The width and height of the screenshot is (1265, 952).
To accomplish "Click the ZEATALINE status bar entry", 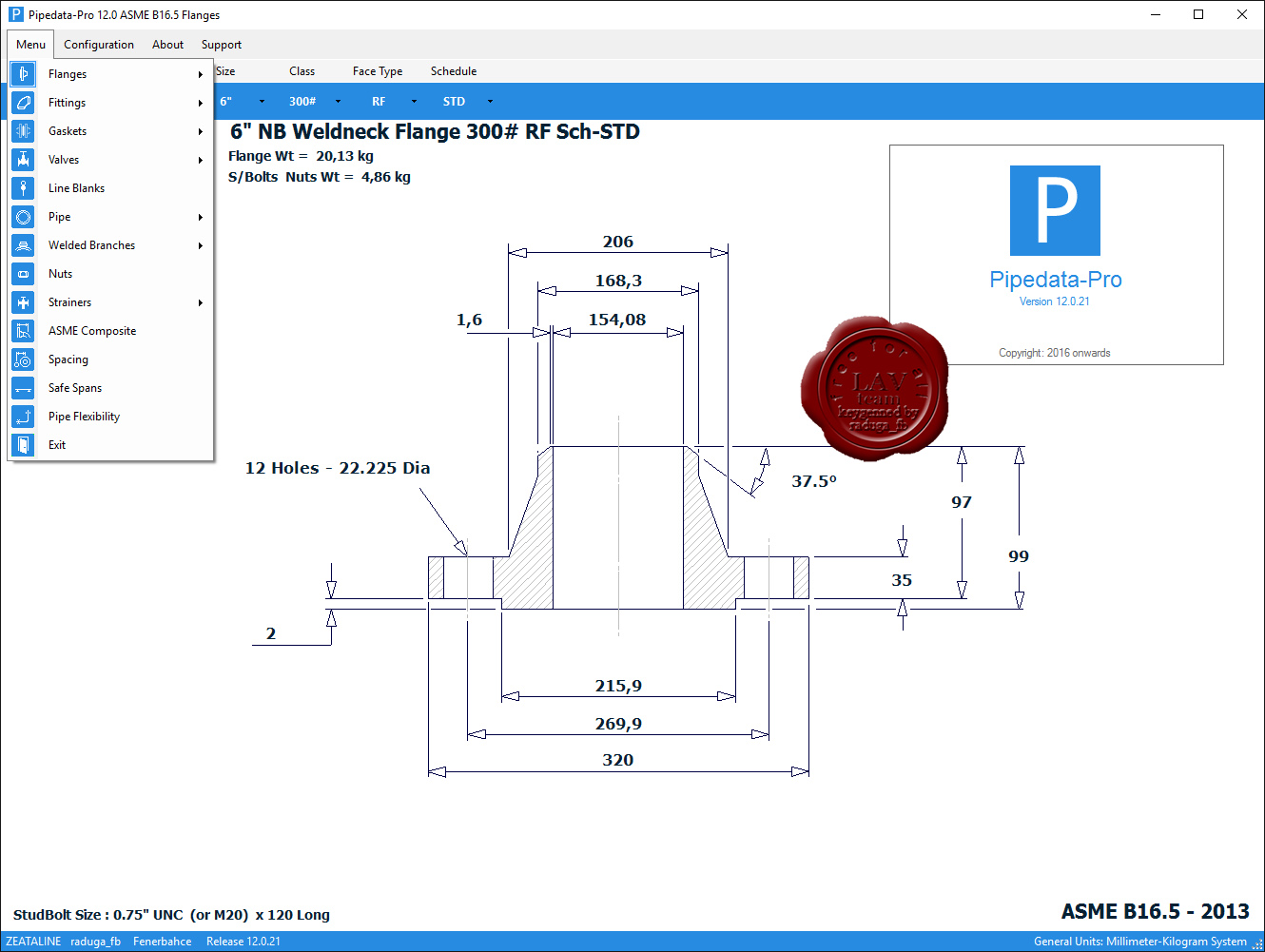I will click(x=33, y=942).
